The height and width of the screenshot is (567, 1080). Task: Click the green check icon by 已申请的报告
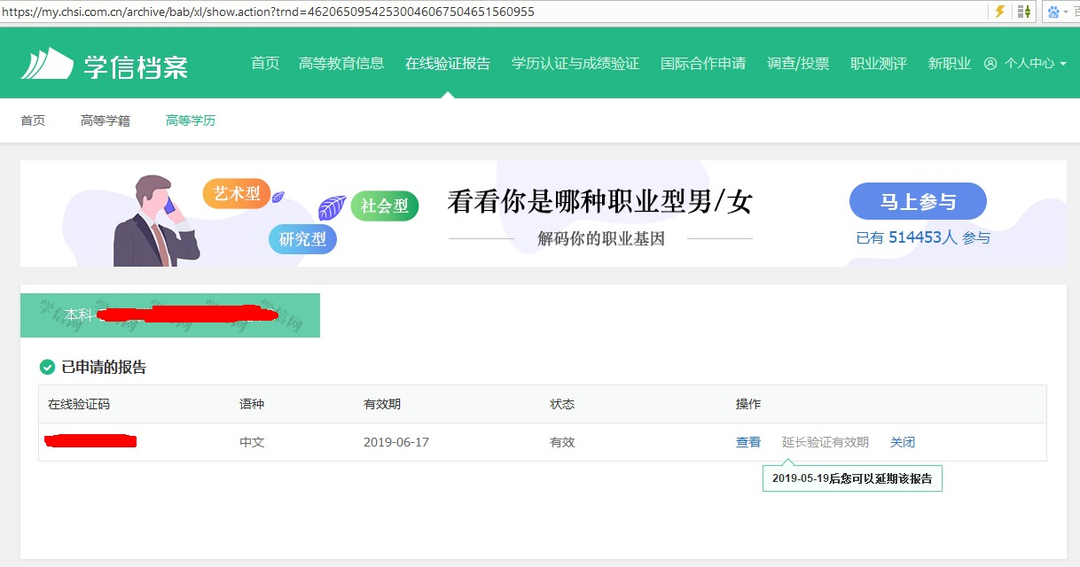(x=47, y=367)
